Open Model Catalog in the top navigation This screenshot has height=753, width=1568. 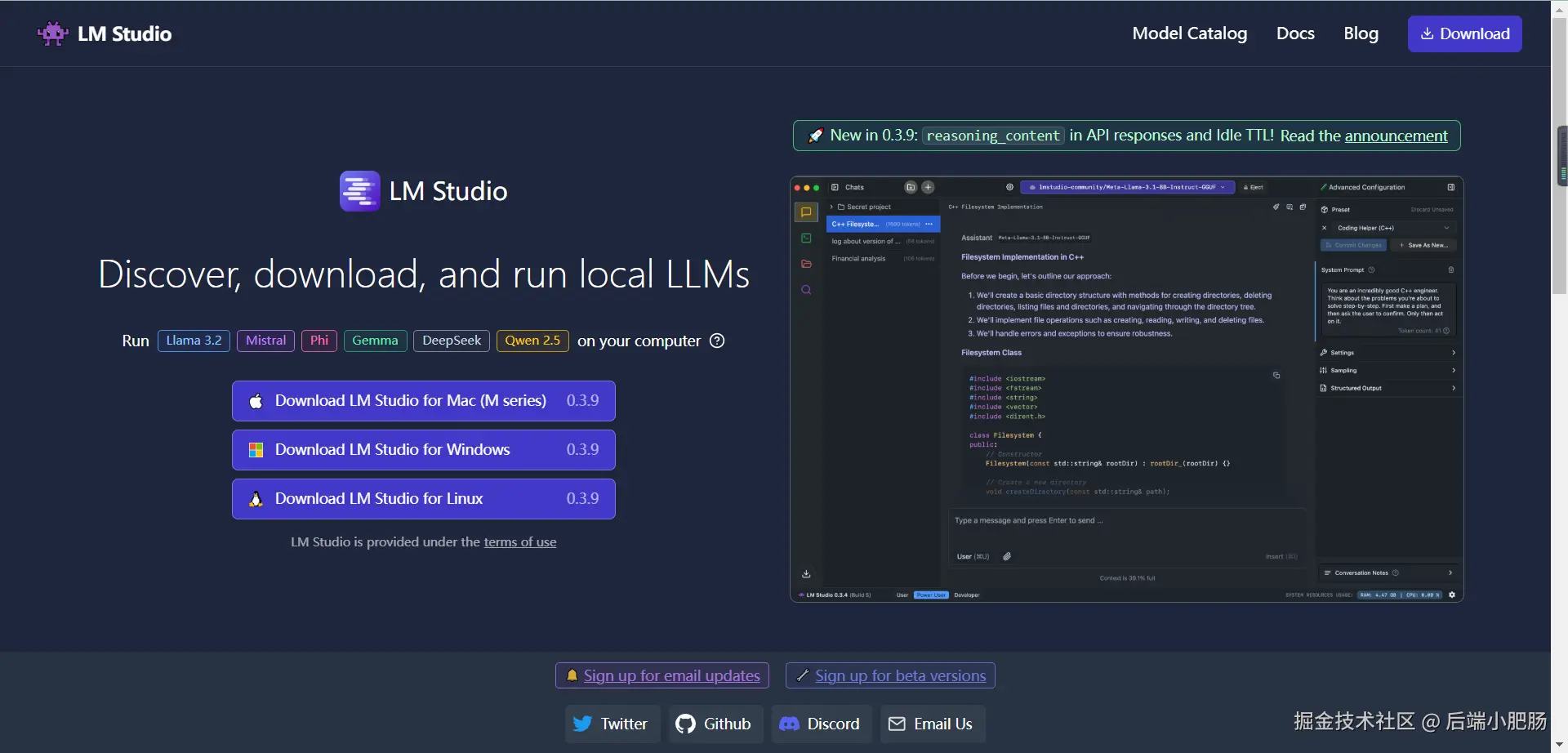coord(1190,33)
